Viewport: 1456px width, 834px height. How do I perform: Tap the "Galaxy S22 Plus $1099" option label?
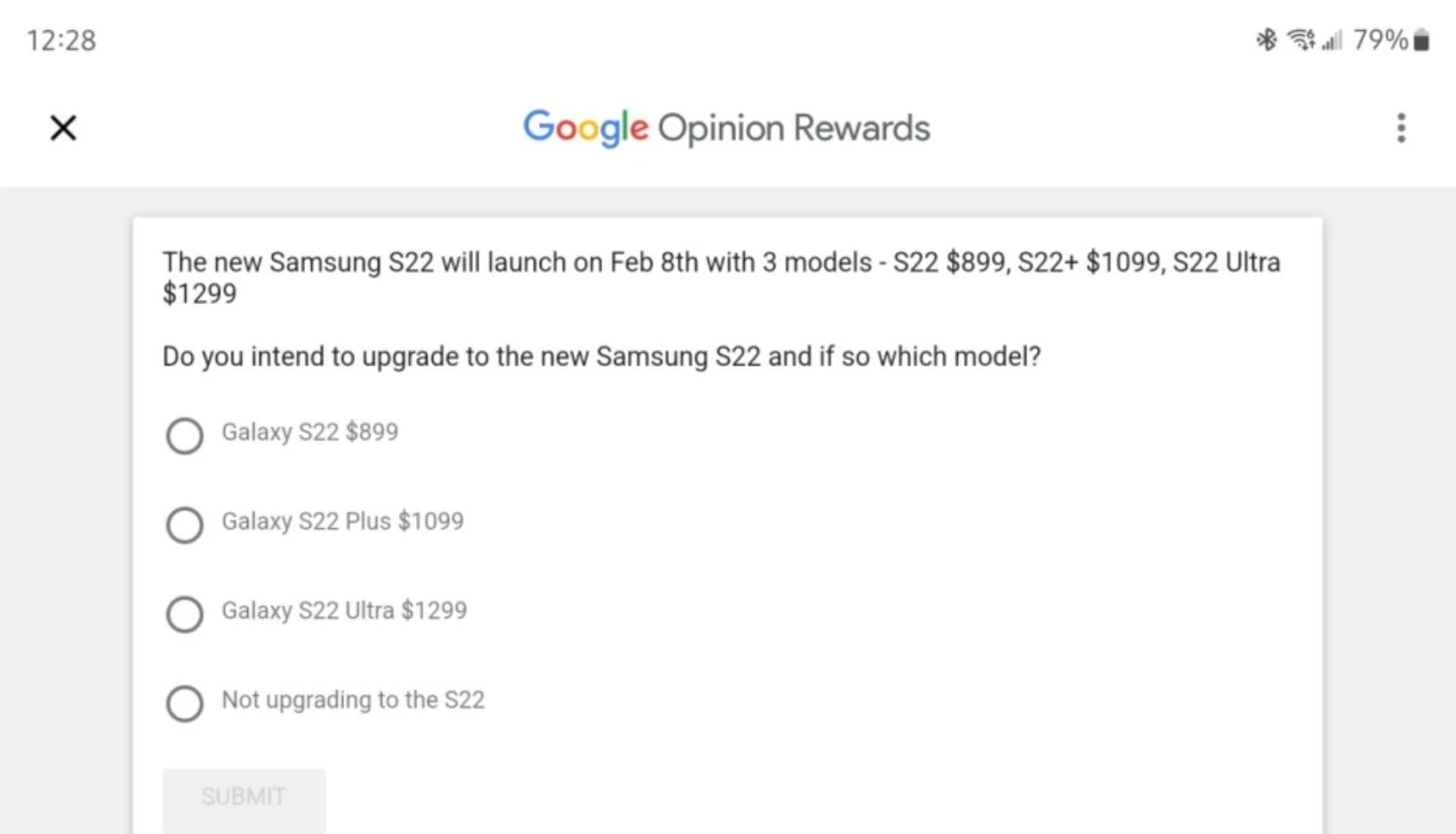tap(342, 522)
